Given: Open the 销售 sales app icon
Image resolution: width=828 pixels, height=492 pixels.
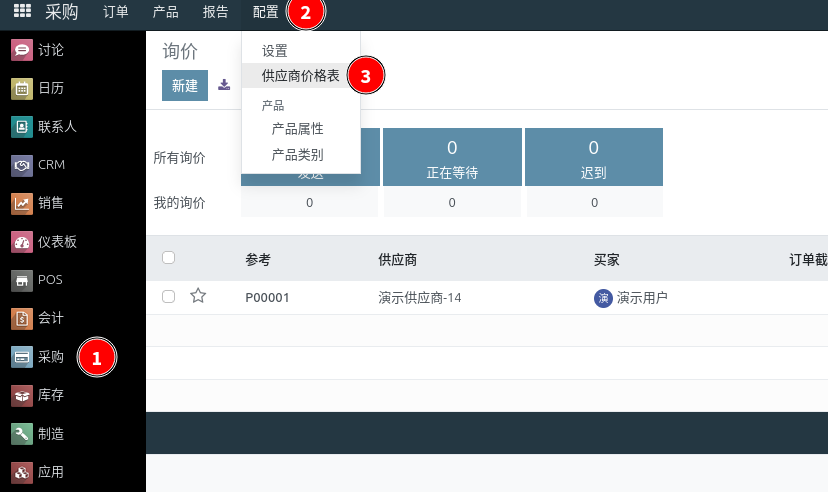Looking at the screenshot, I should click(22, 203).
